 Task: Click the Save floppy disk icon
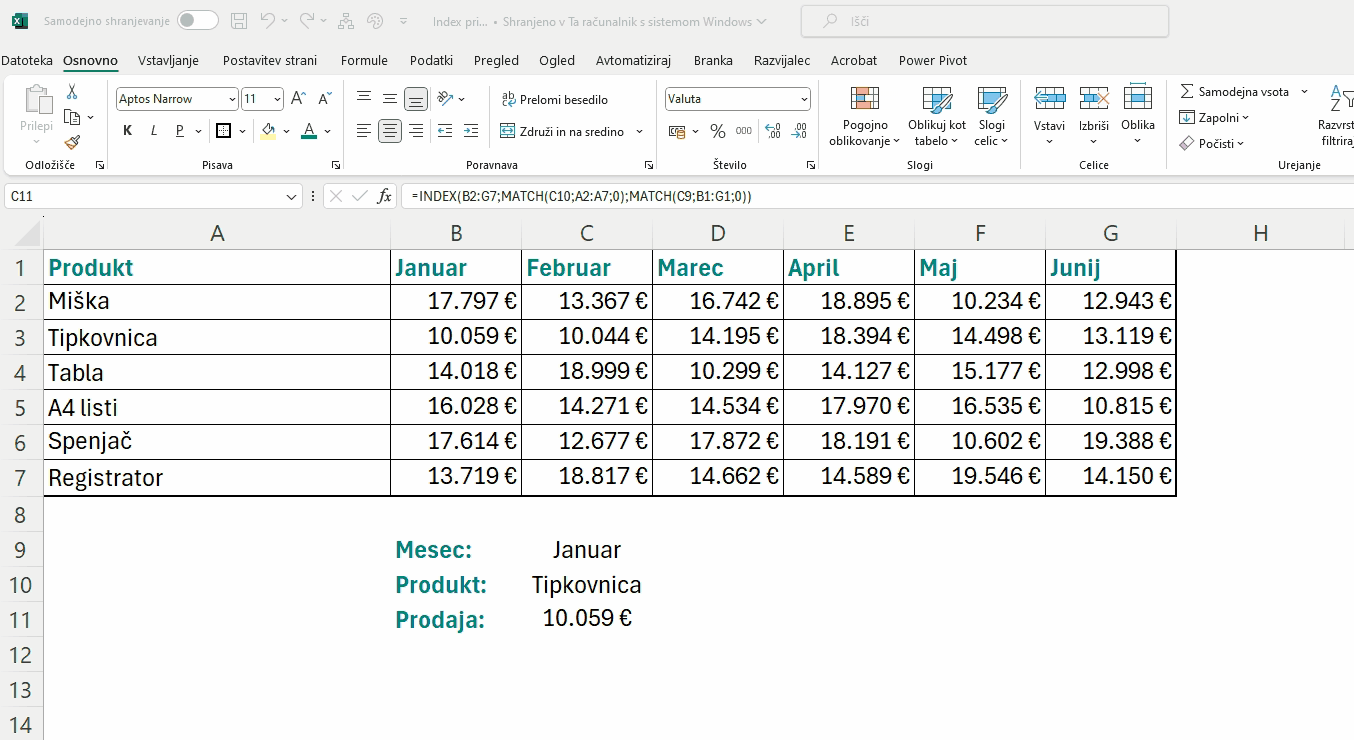(238, 21)
